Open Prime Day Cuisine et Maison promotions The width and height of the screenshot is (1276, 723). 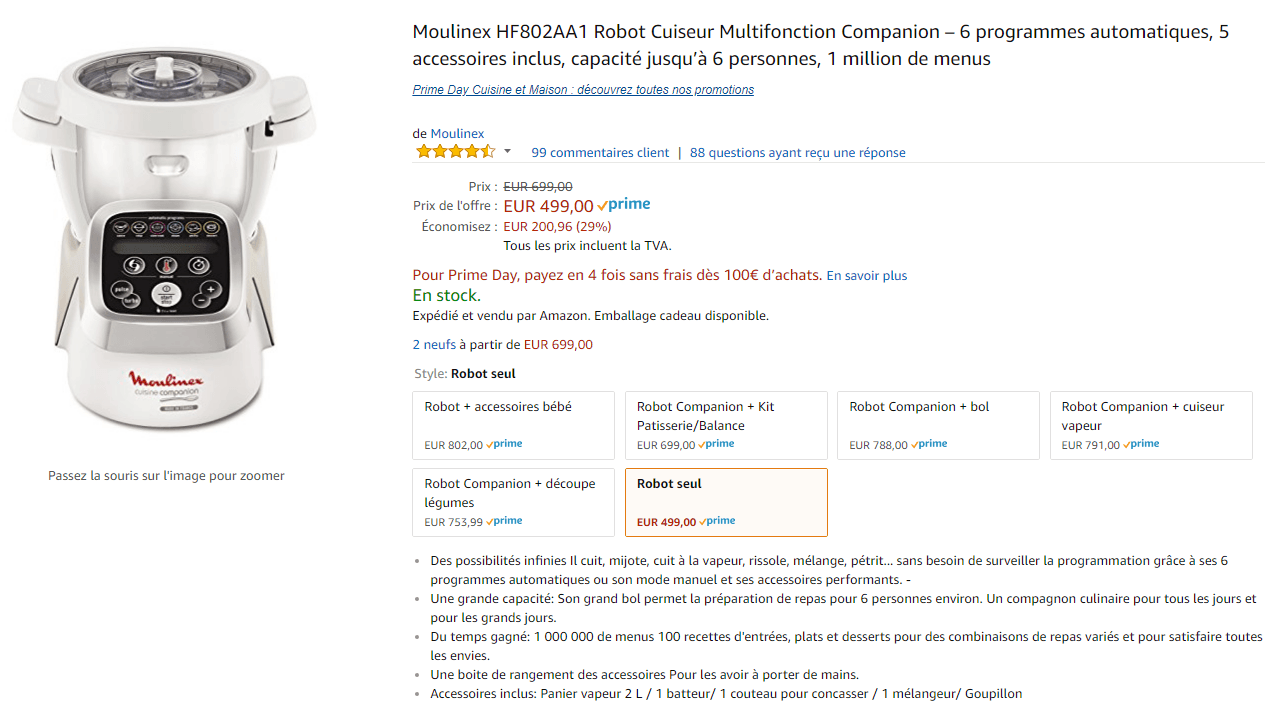(x=583, y=90)
